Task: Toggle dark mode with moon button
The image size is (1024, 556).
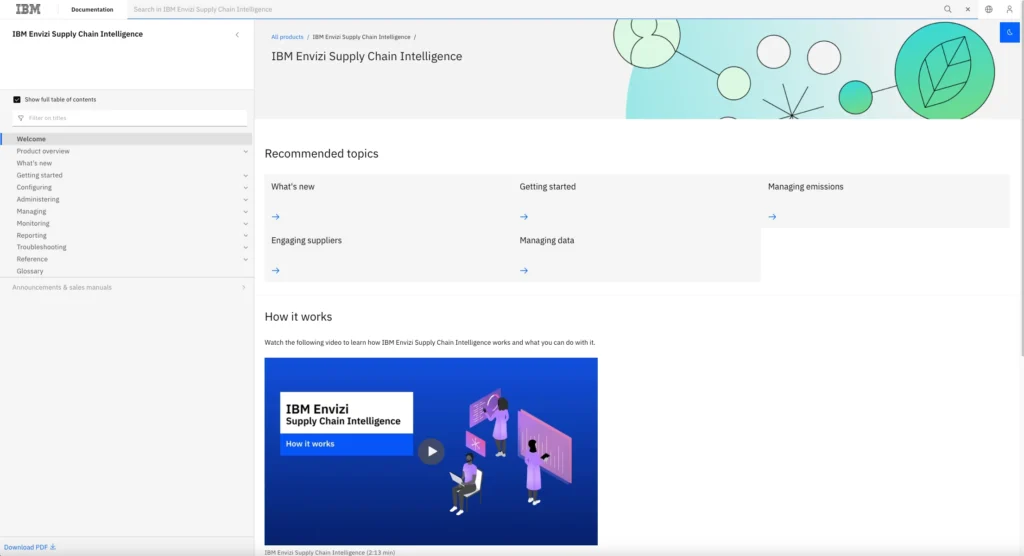Action: click(x=1009, y=33)
